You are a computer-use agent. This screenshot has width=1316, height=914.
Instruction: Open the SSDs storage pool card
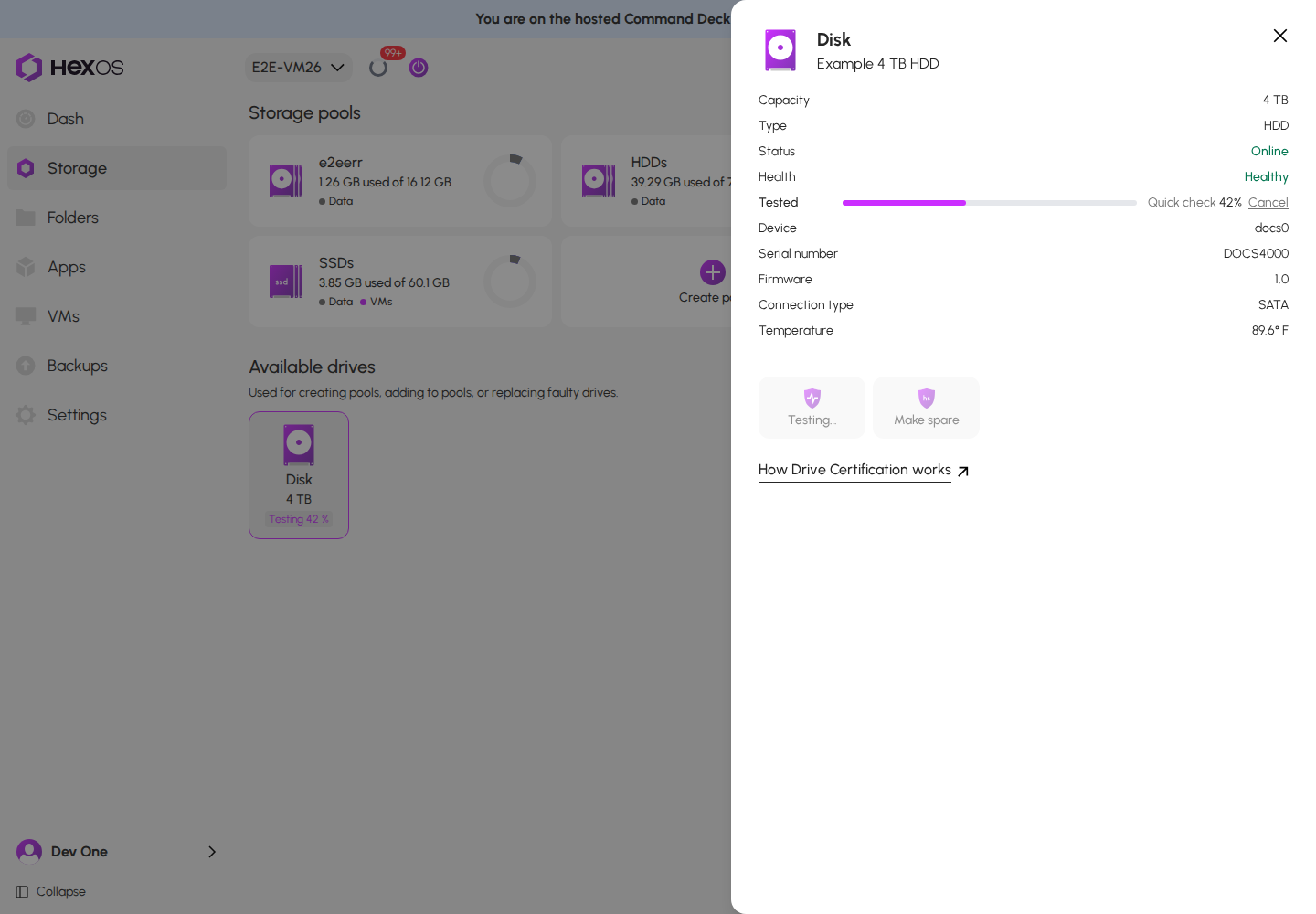(x=400, y=282)
